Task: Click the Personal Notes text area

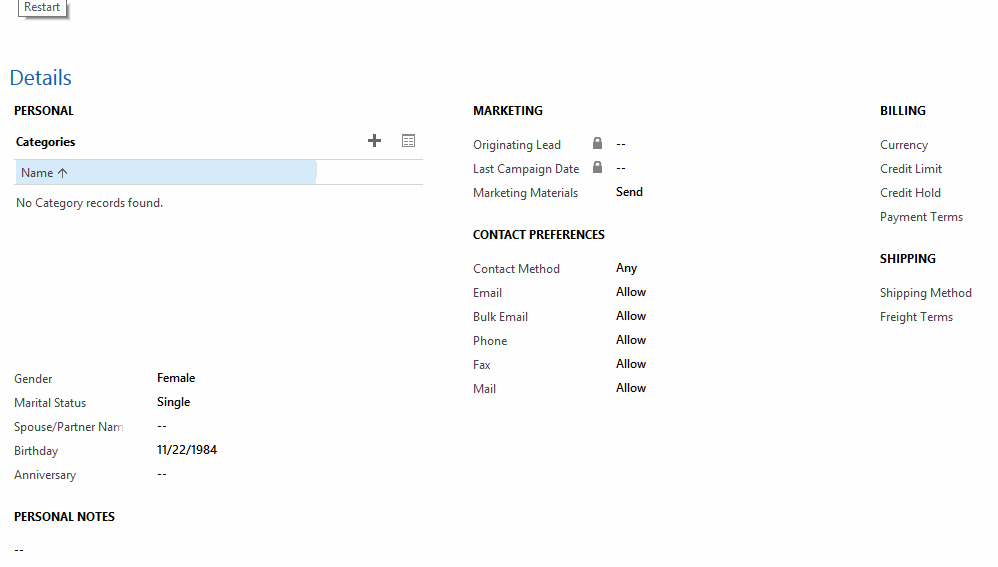Action: click(20, 549)
